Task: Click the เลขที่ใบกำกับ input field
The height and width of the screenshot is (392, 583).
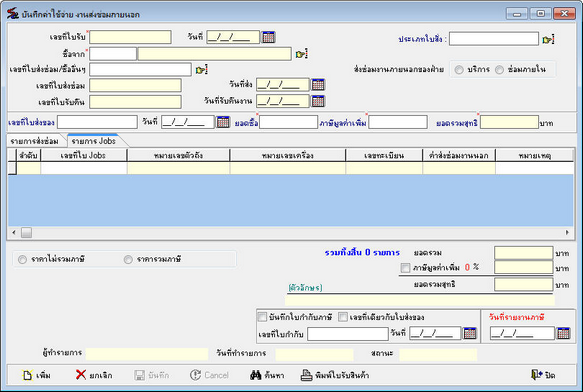Action: point(348,334)
